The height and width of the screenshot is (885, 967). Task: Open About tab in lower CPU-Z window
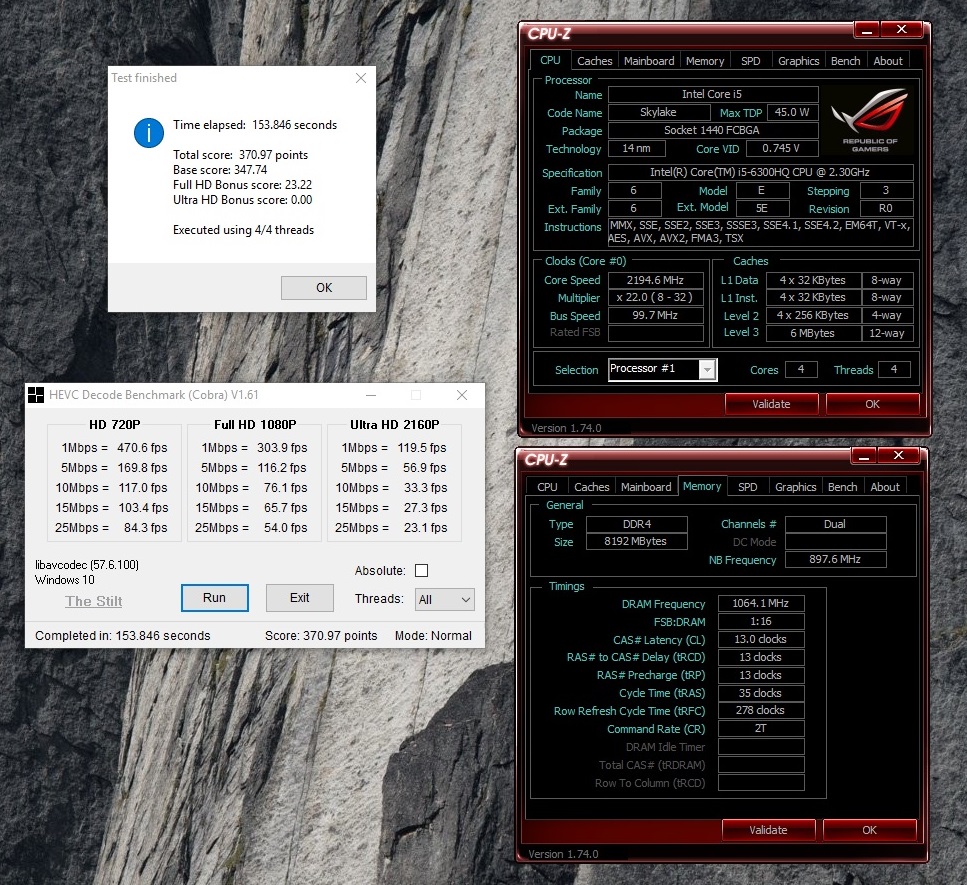885,487
